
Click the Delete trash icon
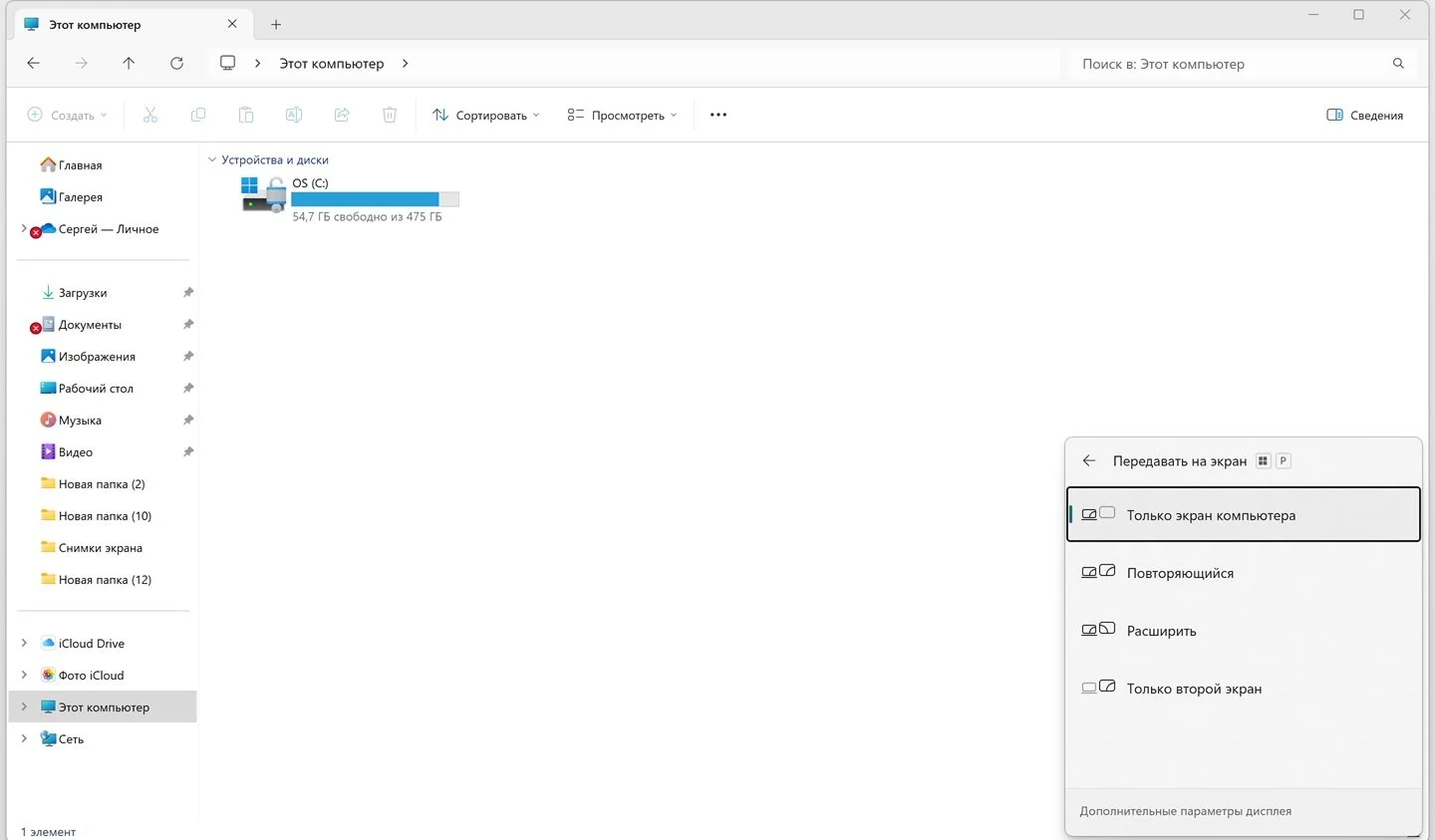390,115
